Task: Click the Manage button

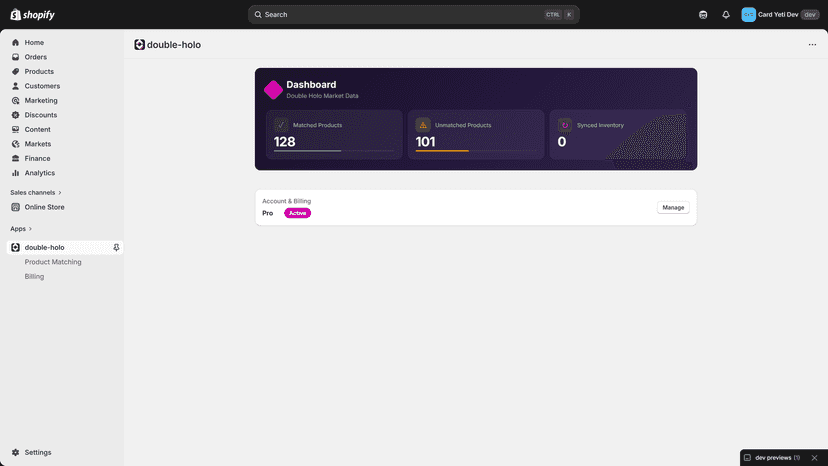Action: point(673,208)
